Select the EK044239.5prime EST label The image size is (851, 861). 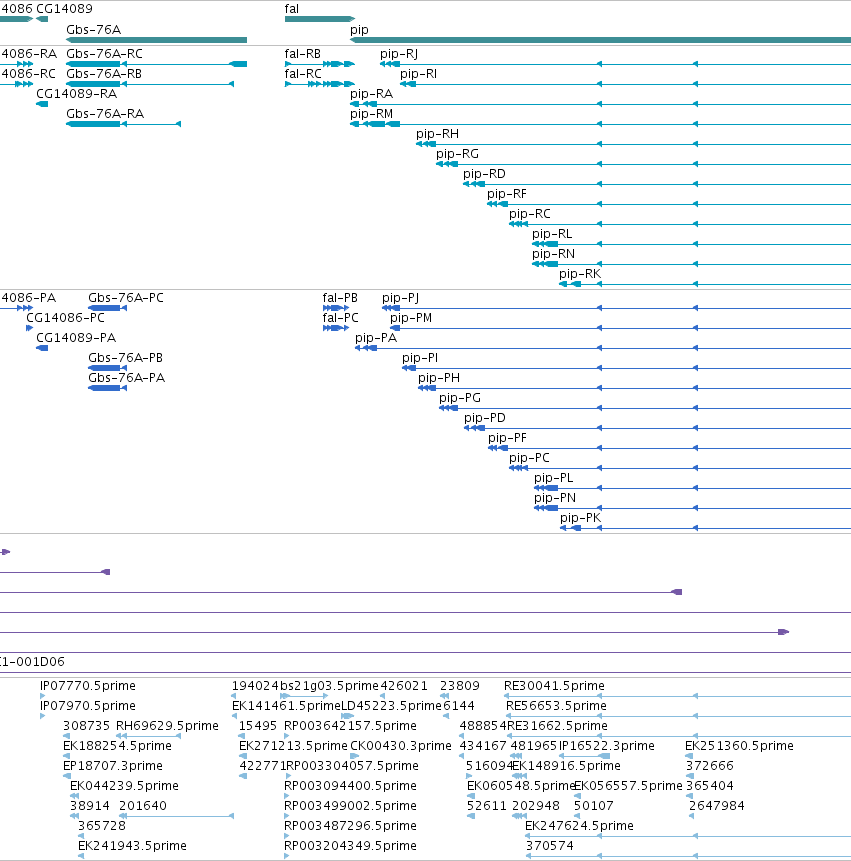[124, 786]
